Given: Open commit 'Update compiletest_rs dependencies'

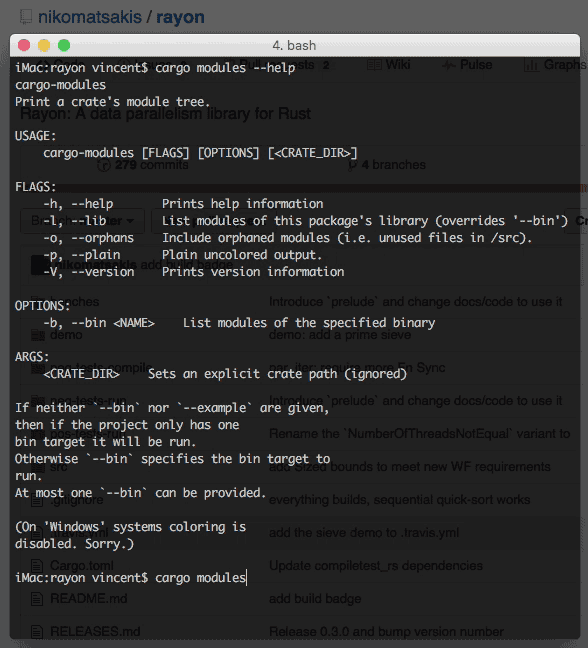Looking at the screenshot, I should click(376, 565).
